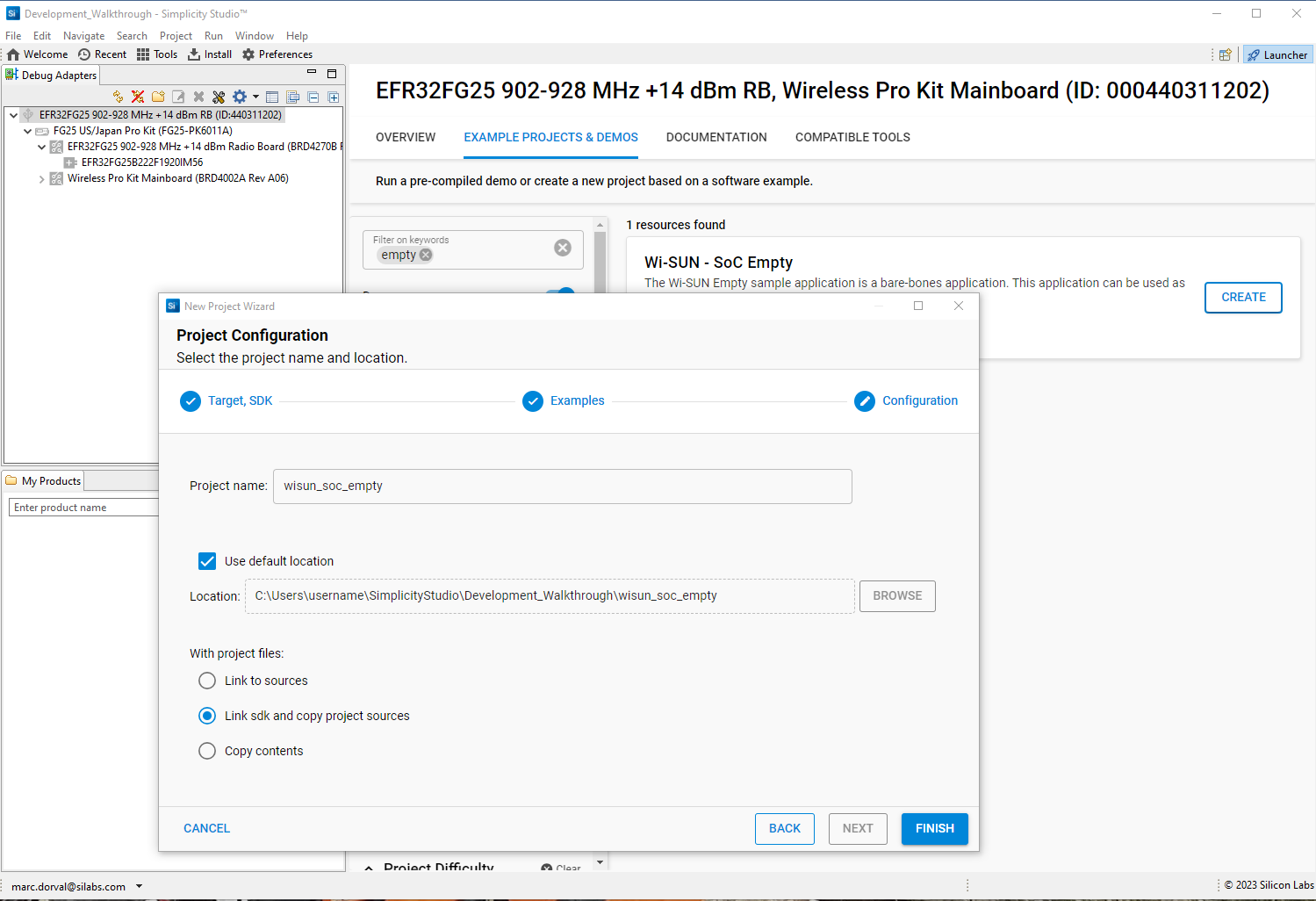This screenshot has width=1316, height=901.
Task: Switch to the Documentation tab
Action: 716,137
